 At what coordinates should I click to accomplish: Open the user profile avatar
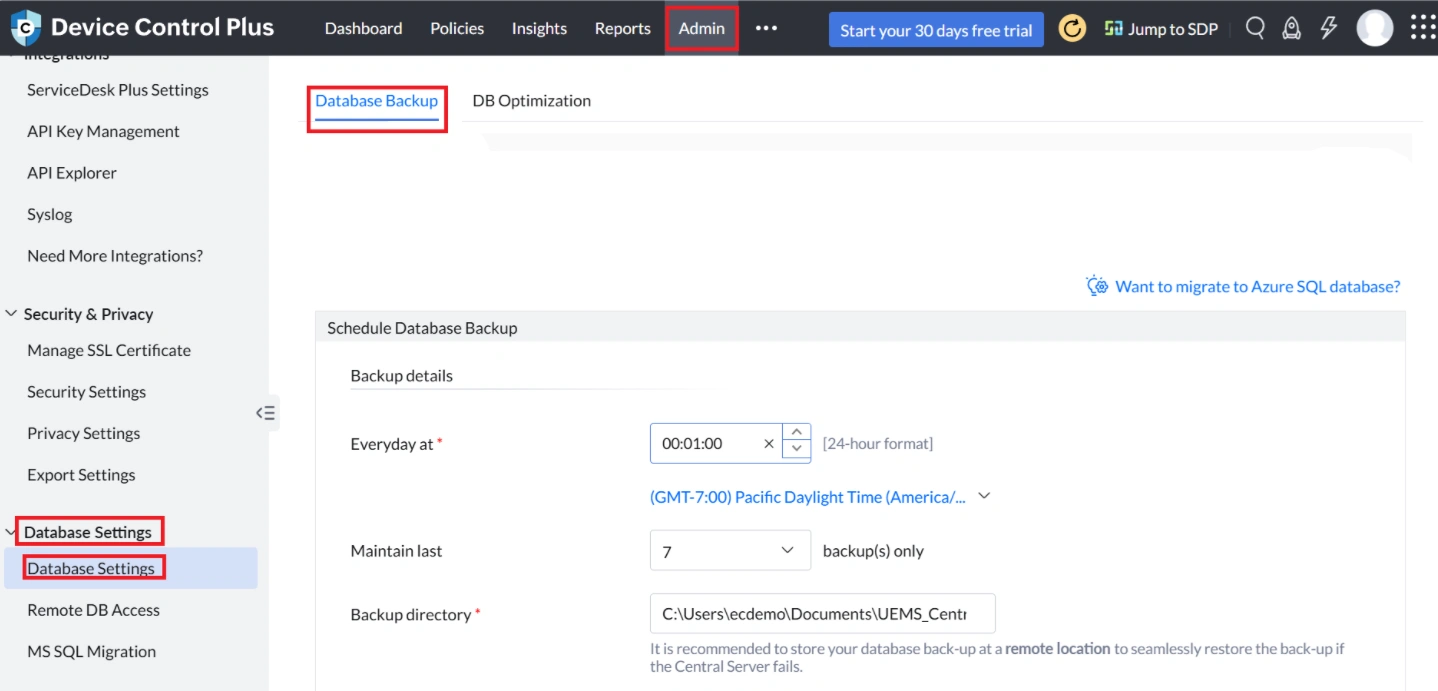pos(1375,28)
